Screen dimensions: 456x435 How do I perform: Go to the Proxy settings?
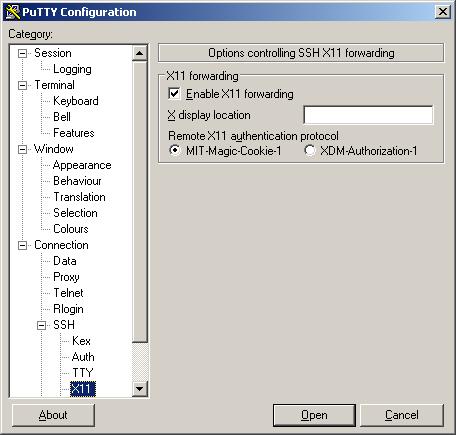(x=66, y=277)
